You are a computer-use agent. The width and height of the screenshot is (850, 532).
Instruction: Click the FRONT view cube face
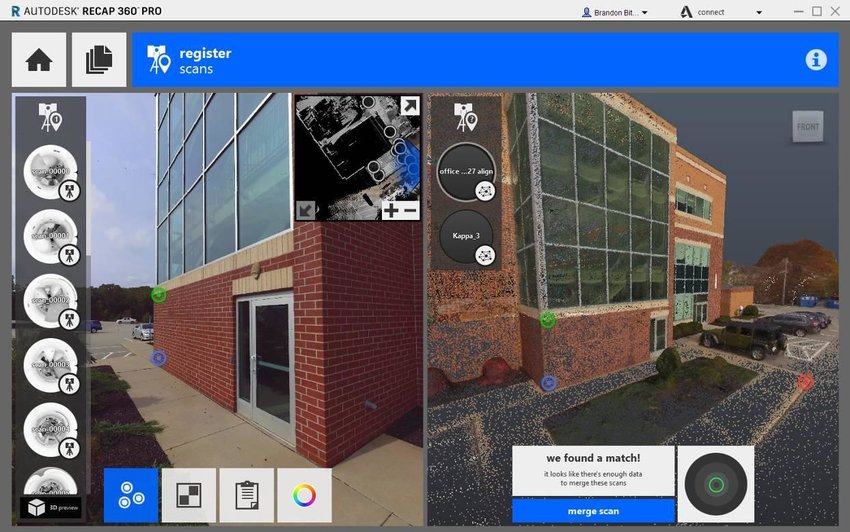pyautogui.click(x=807, y=126)
